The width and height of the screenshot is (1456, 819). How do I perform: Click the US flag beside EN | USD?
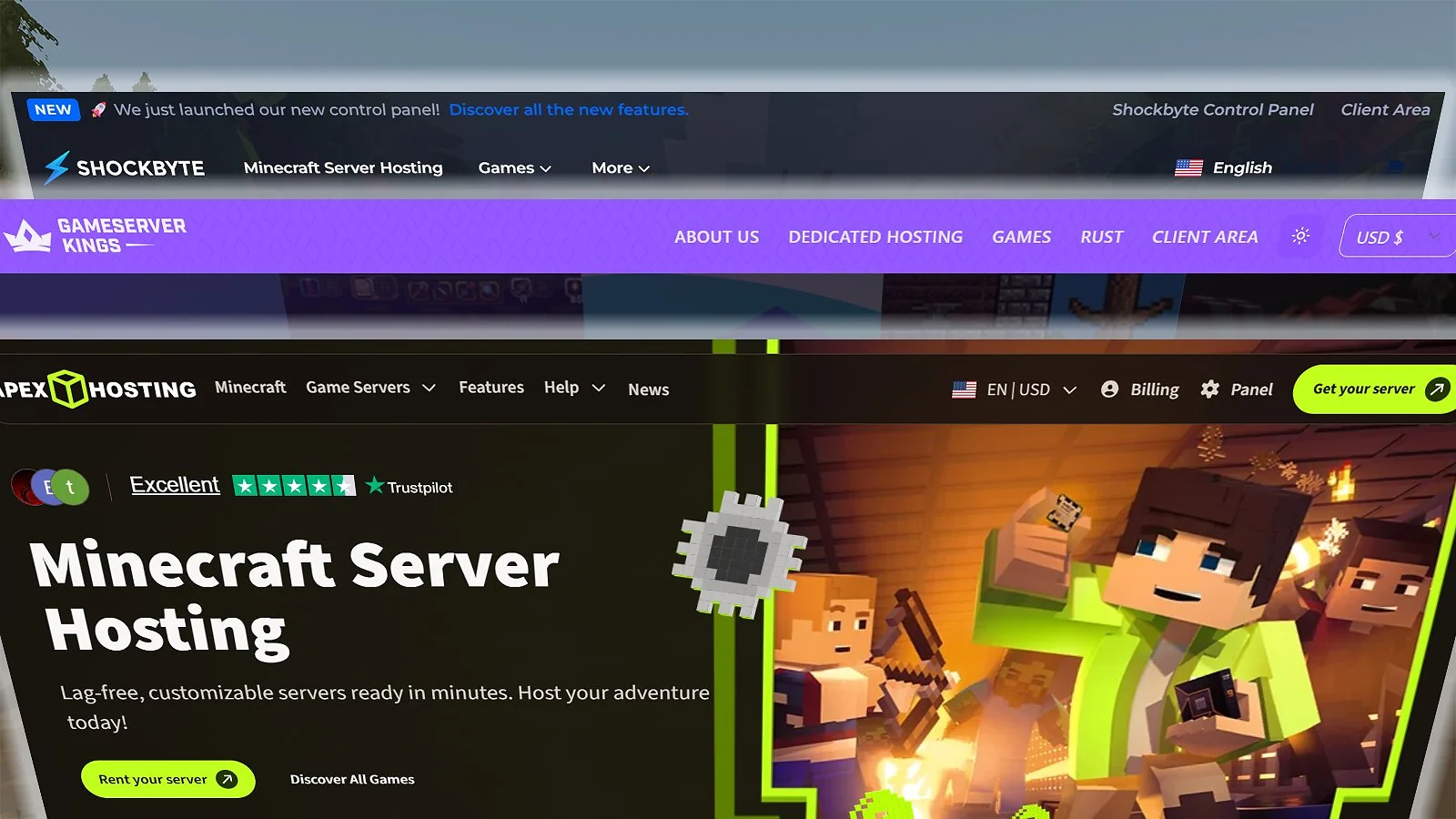click(x=964, y=389)
